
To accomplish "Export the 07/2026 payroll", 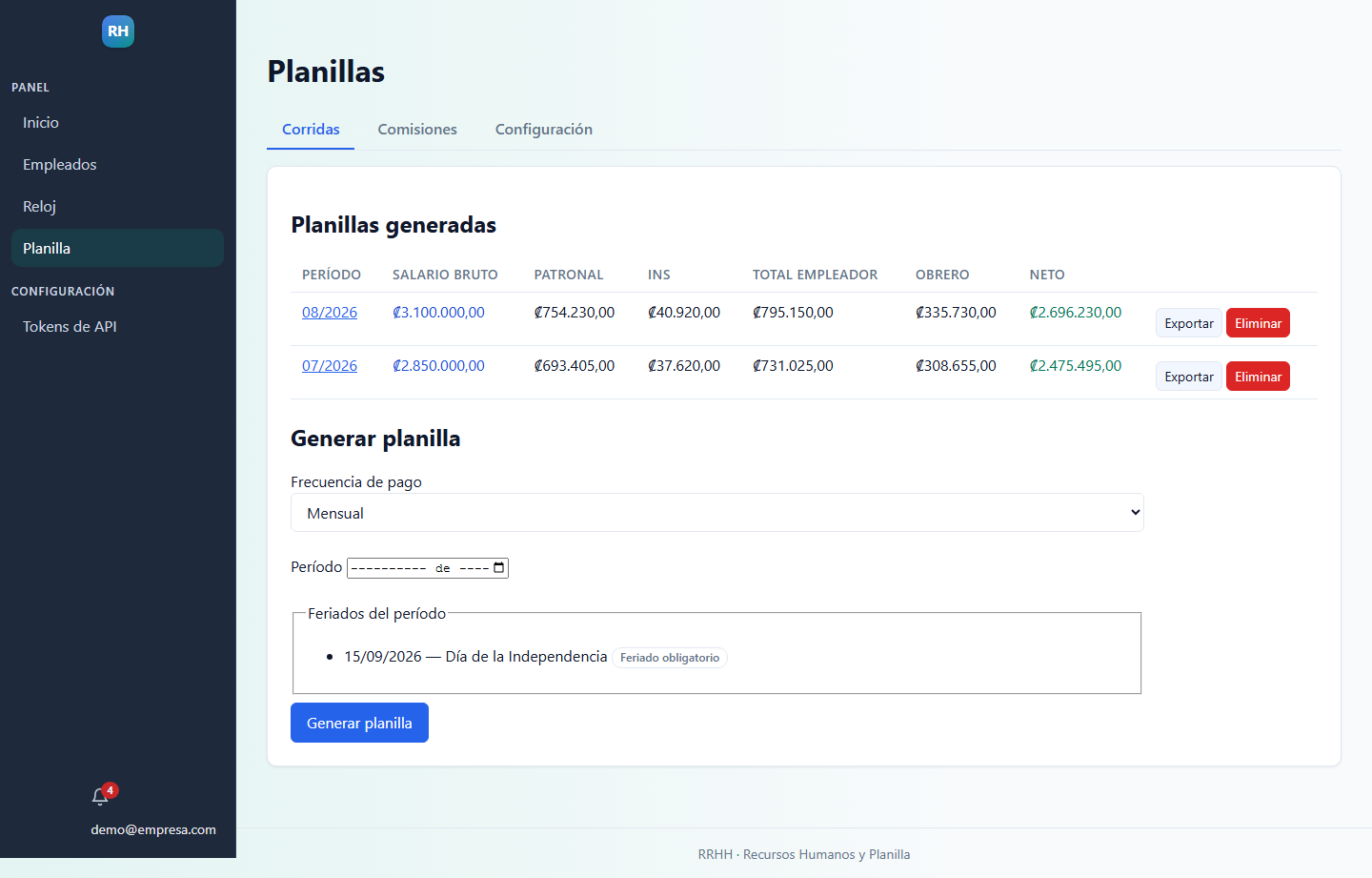I will tap(1189, 377).
